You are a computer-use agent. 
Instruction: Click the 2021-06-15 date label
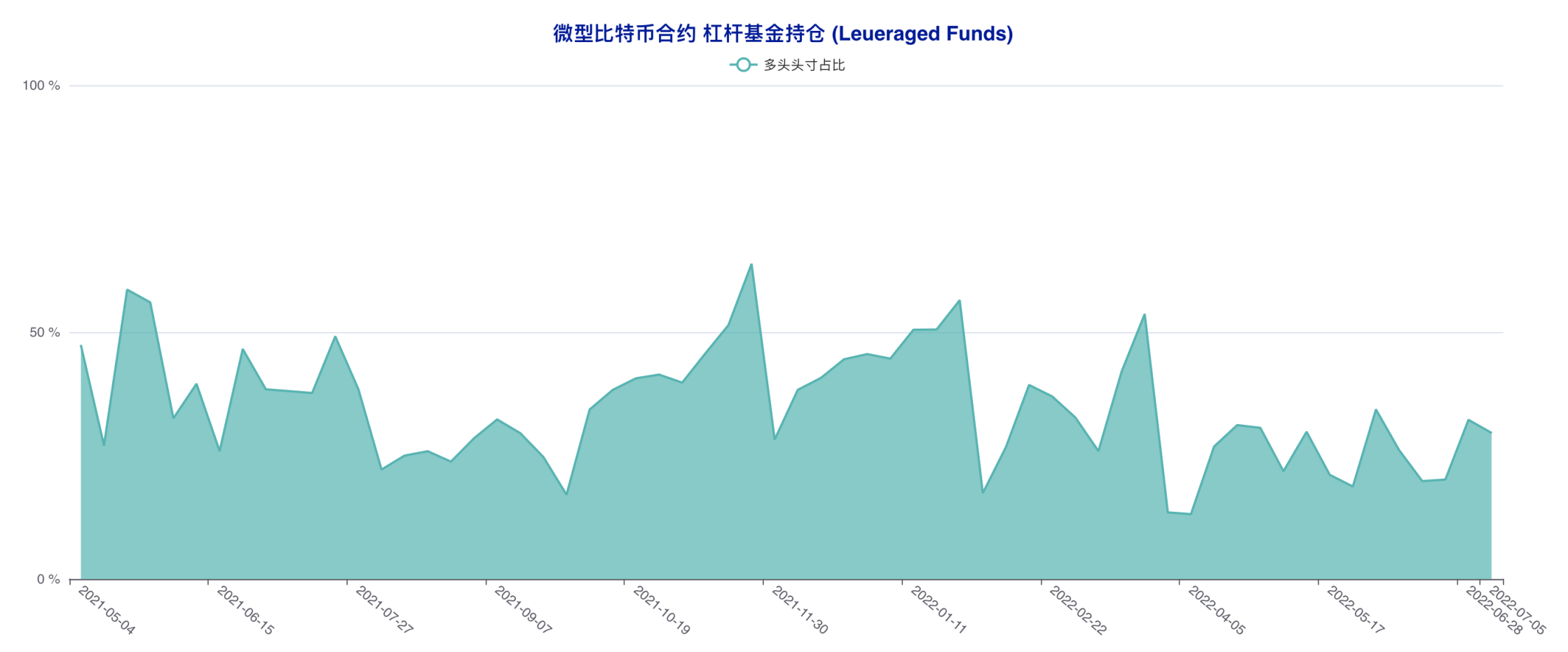click(x=245, y=611)
